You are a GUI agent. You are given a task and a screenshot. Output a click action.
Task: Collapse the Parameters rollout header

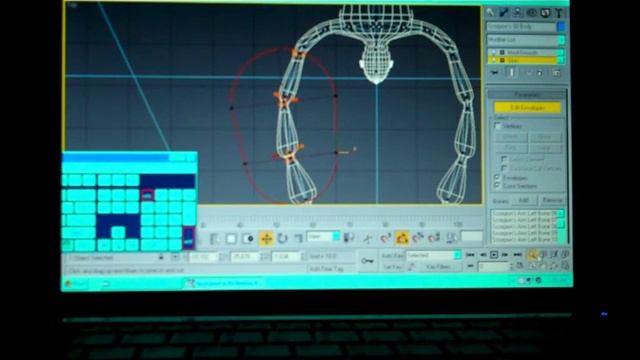(x=527, y=95)
